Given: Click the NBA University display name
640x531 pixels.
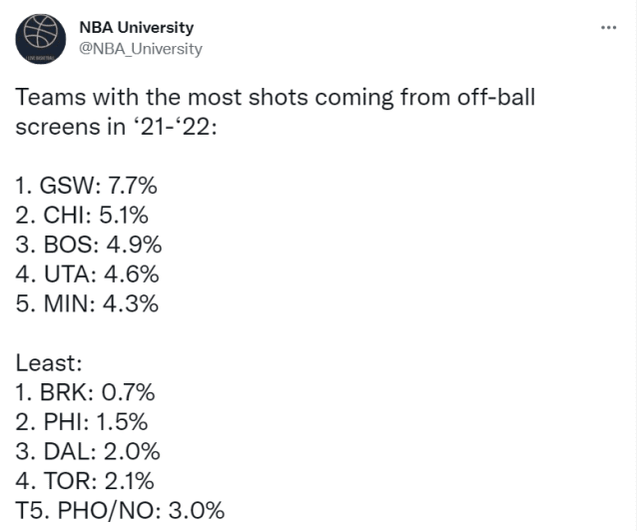Looking at the screenshot, I should pyautogui.click(x=136, y=27).
